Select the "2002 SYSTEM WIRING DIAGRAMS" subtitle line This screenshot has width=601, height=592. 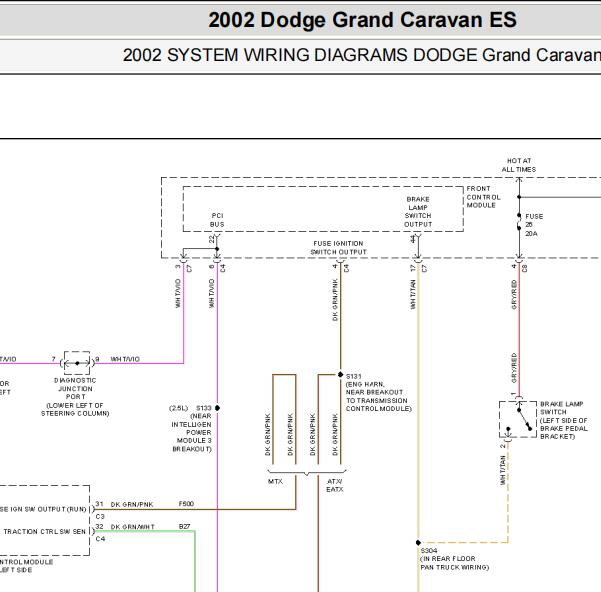point(362,55)
